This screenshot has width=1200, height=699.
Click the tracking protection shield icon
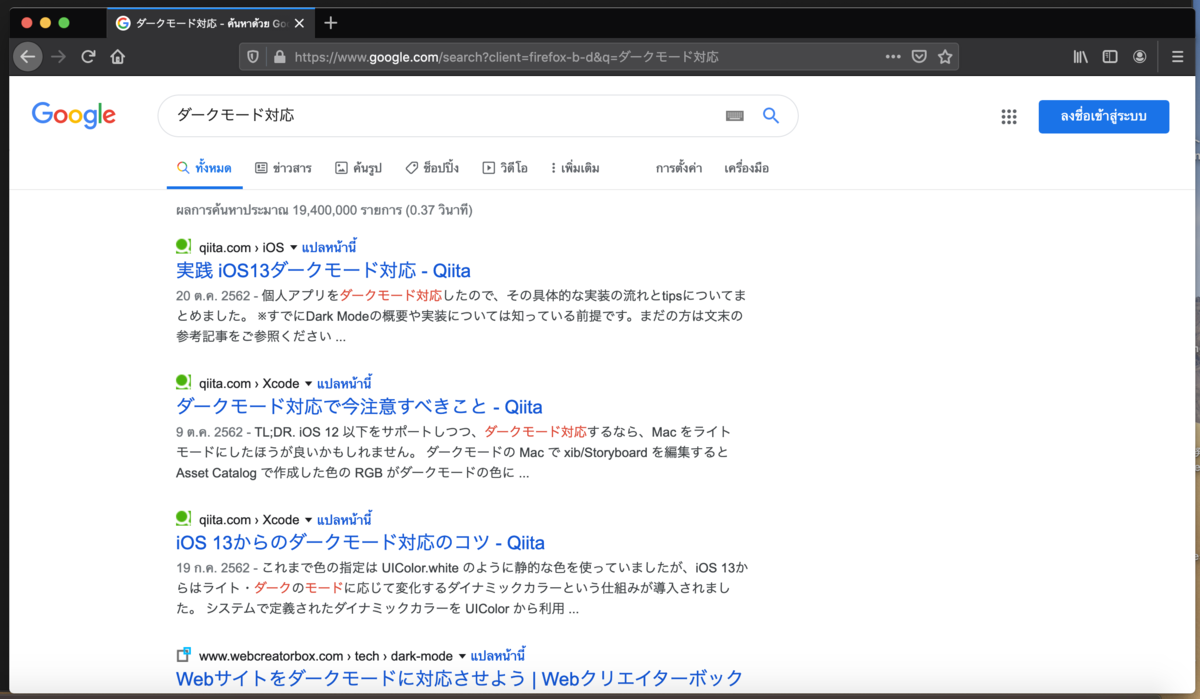(x=254, y=57)
